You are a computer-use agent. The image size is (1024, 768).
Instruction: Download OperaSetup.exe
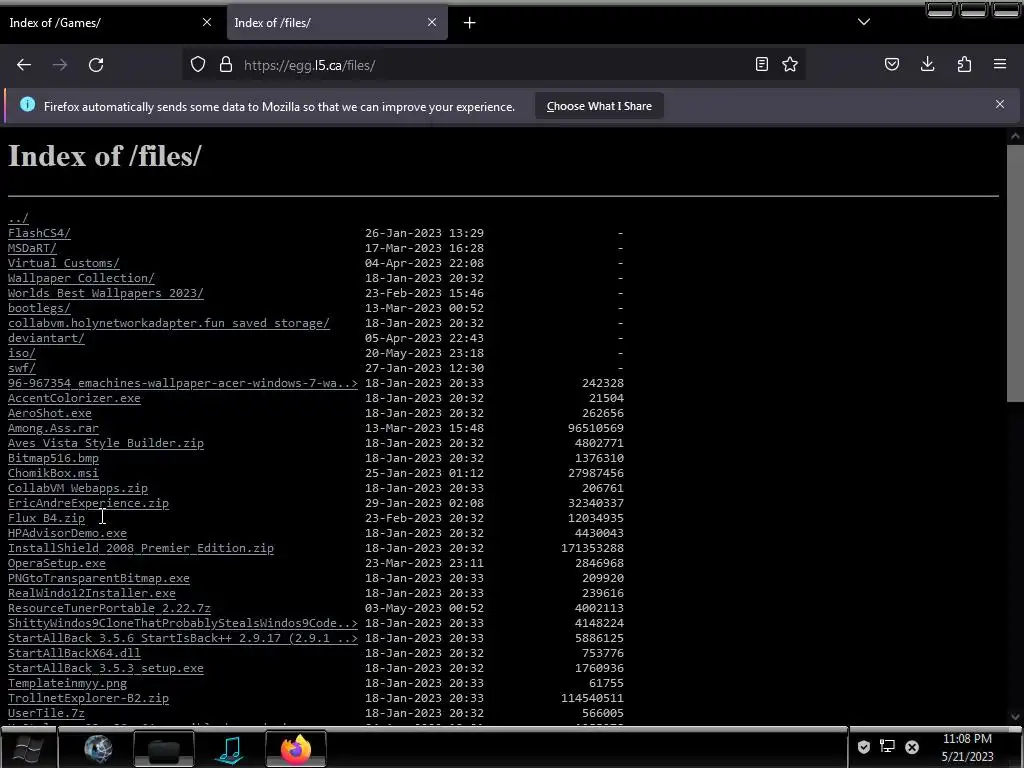[57, 564]
